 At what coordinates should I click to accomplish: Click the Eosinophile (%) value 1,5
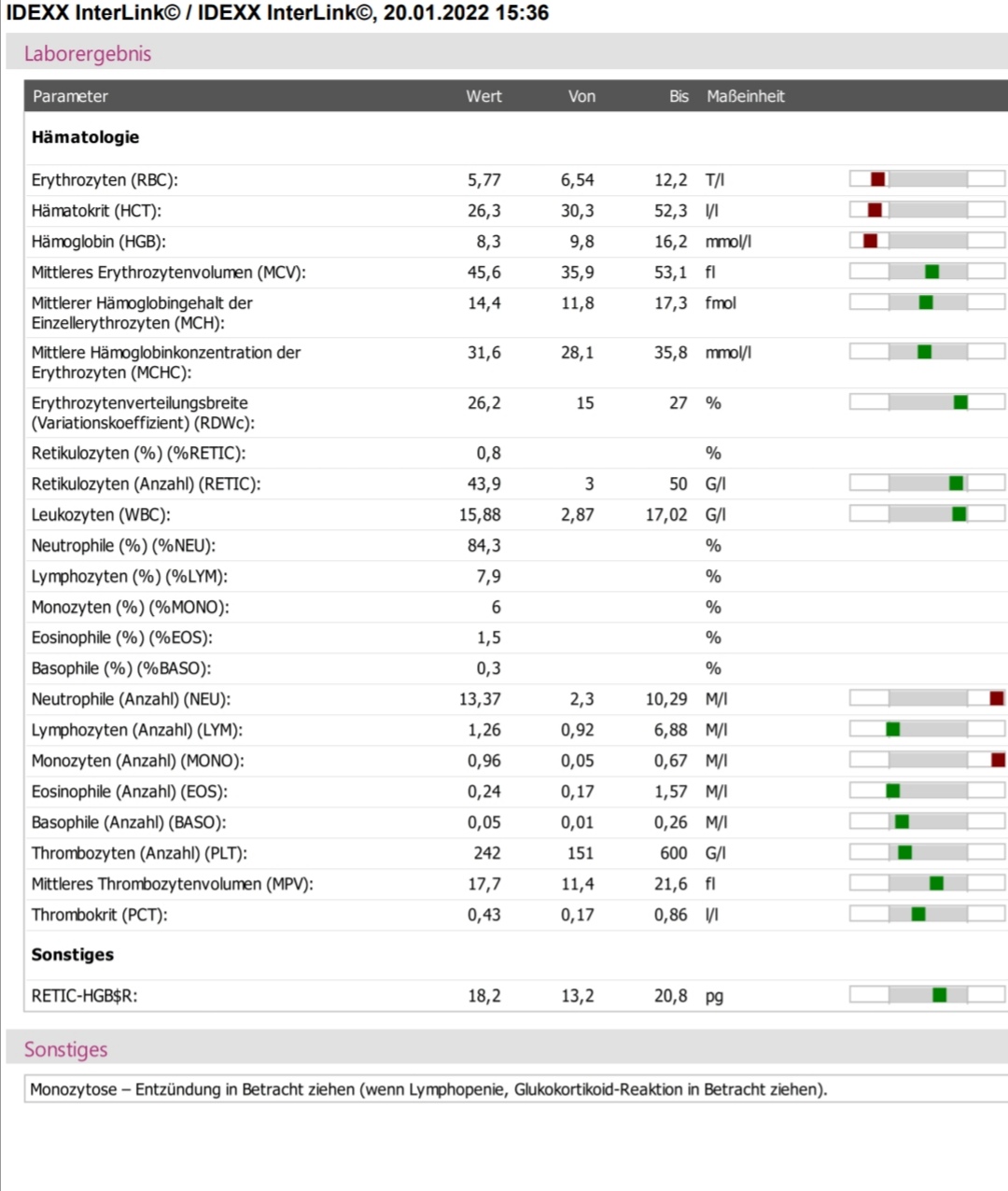[488, 638]
